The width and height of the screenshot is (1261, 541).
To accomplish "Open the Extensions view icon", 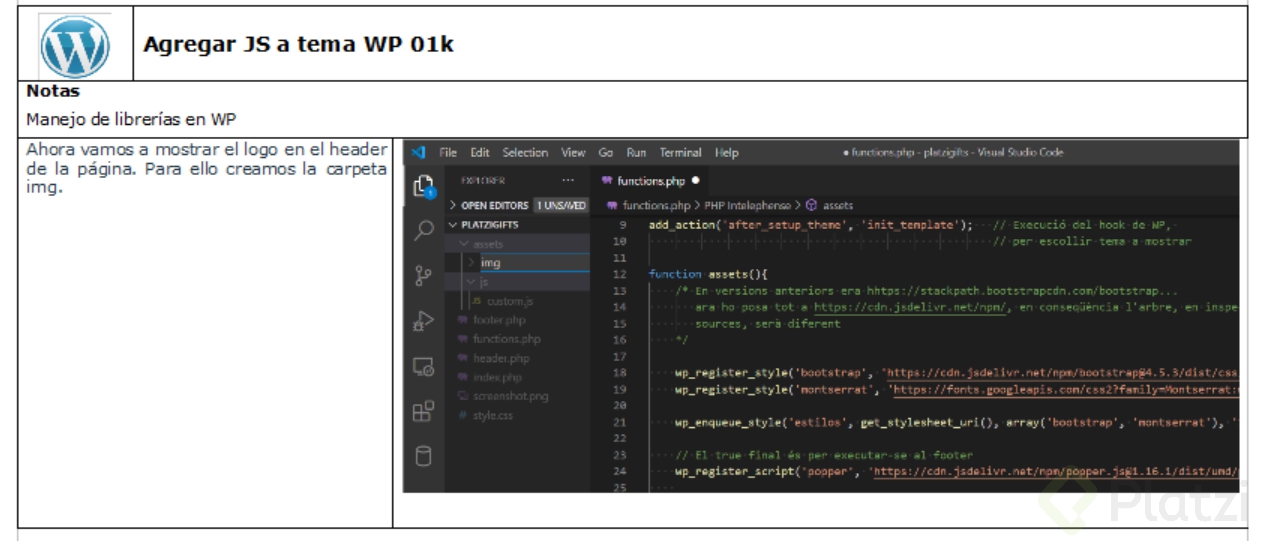I will [x=424, y=411].
